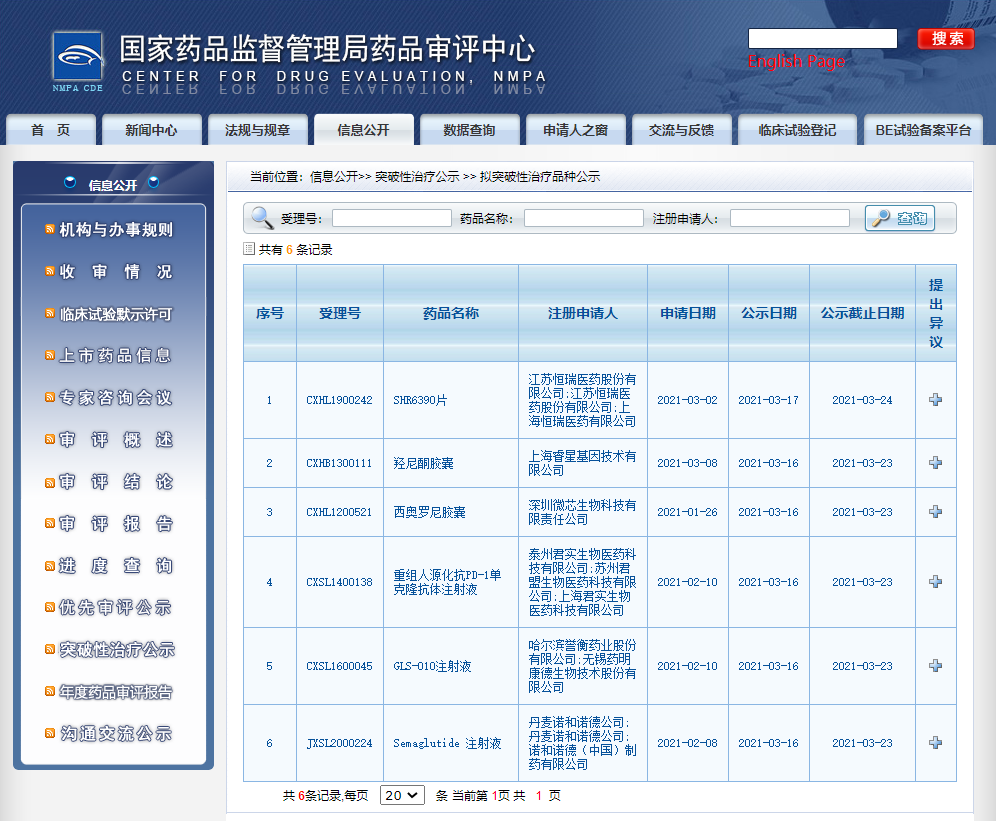Open 沟通交流公示 in the sidebar
The width and height of the screenshot is (996, 821).
[x=116, y=734]
